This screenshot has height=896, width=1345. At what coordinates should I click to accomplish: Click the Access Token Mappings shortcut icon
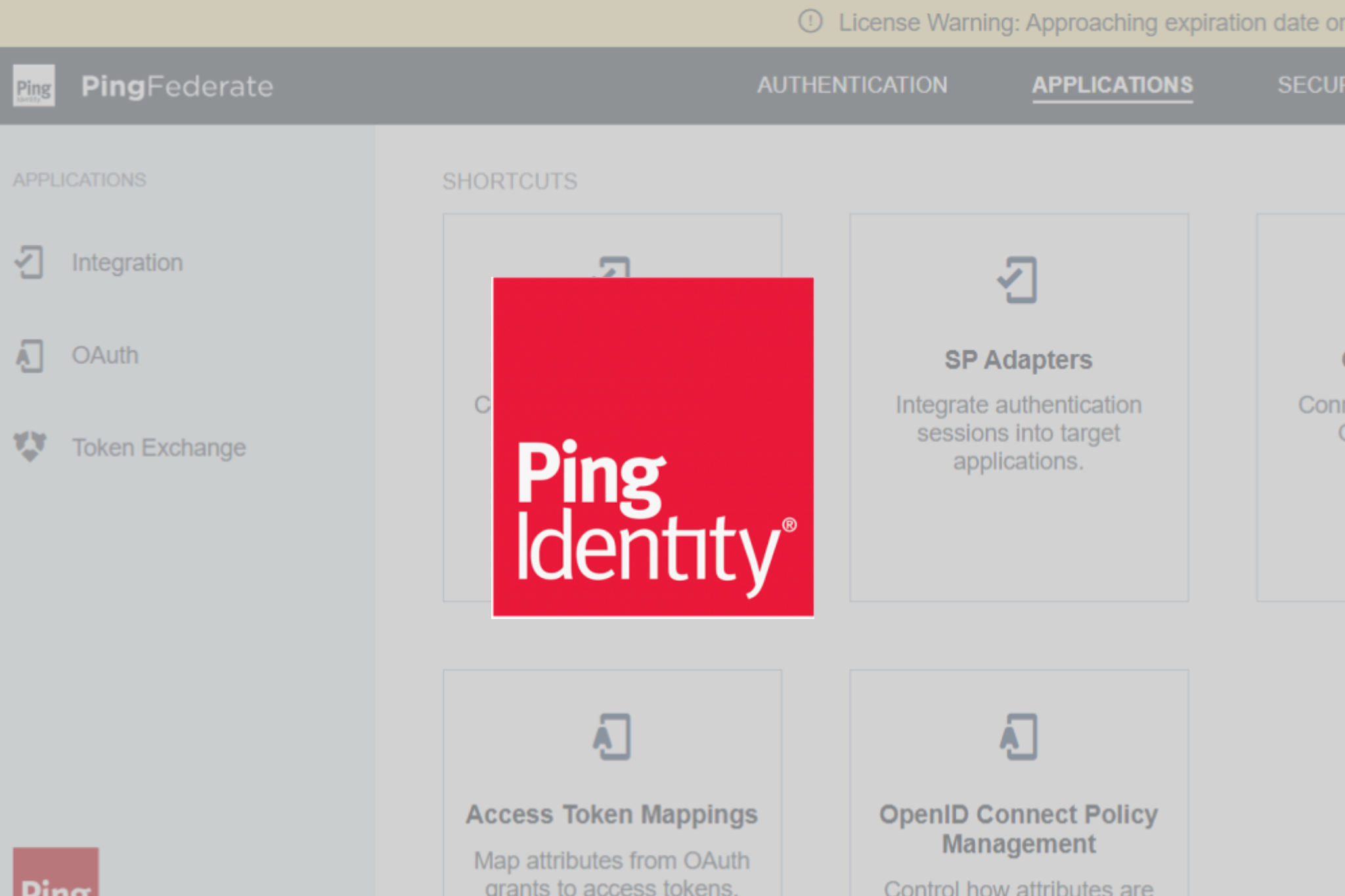[x=612, y=736]
